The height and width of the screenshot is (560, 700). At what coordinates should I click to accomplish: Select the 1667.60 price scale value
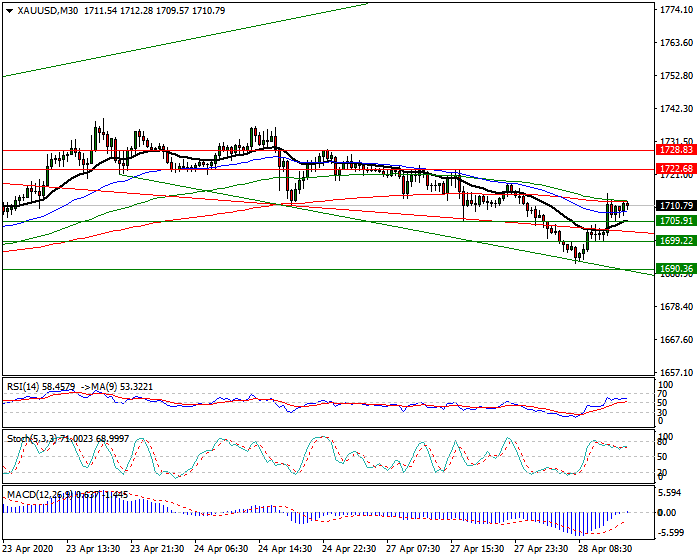click(x=677, y=340)
